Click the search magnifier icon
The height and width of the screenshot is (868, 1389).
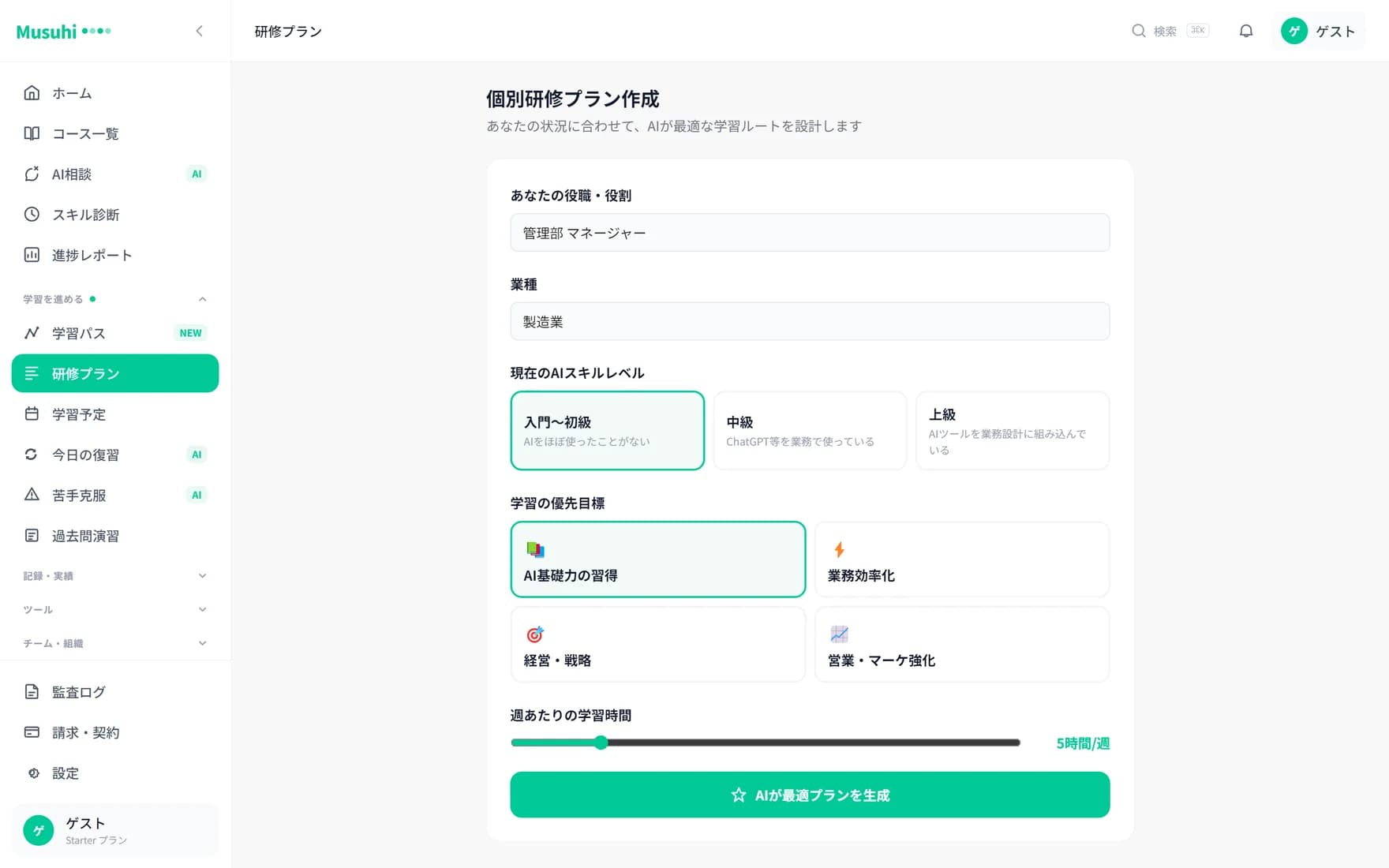(1139, 31)
